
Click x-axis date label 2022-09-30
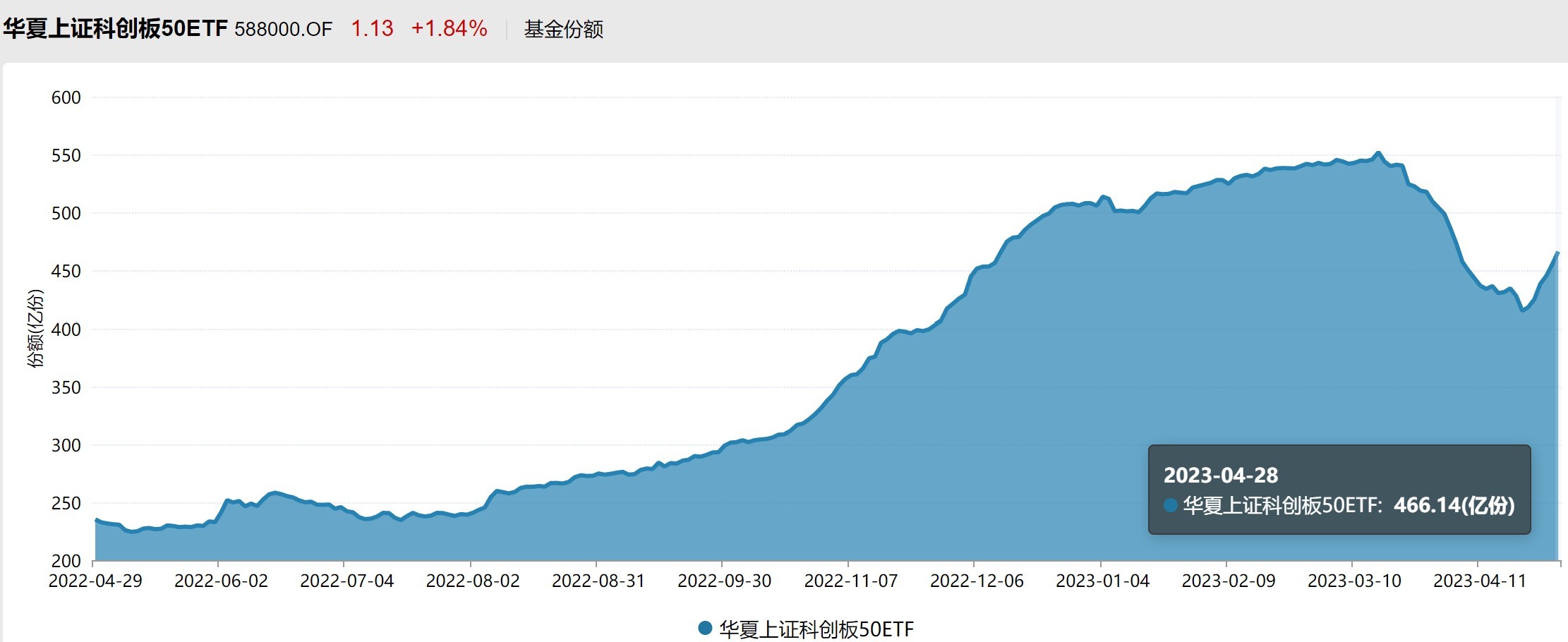click(724, 581)
